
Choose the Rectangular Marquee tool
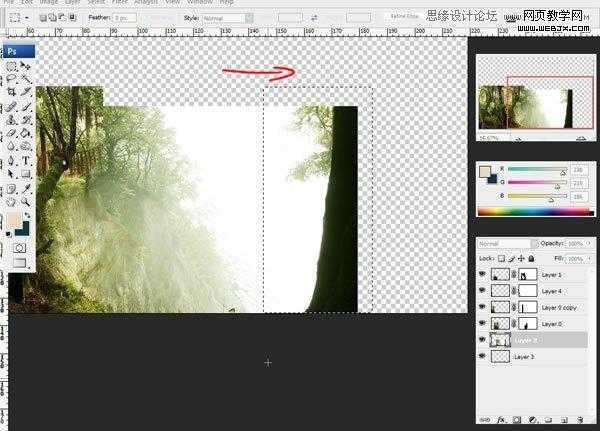(11, 65)
